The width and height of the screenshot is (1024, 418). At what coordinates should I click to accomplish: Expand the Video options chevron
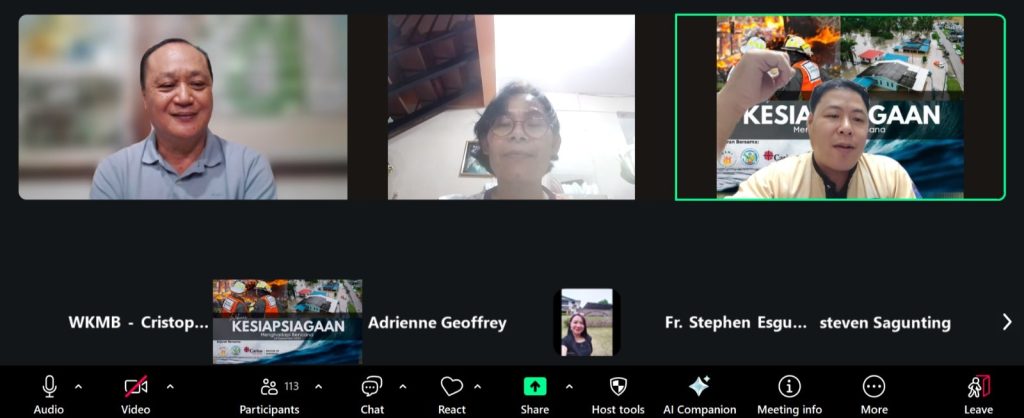pos(170,386)
